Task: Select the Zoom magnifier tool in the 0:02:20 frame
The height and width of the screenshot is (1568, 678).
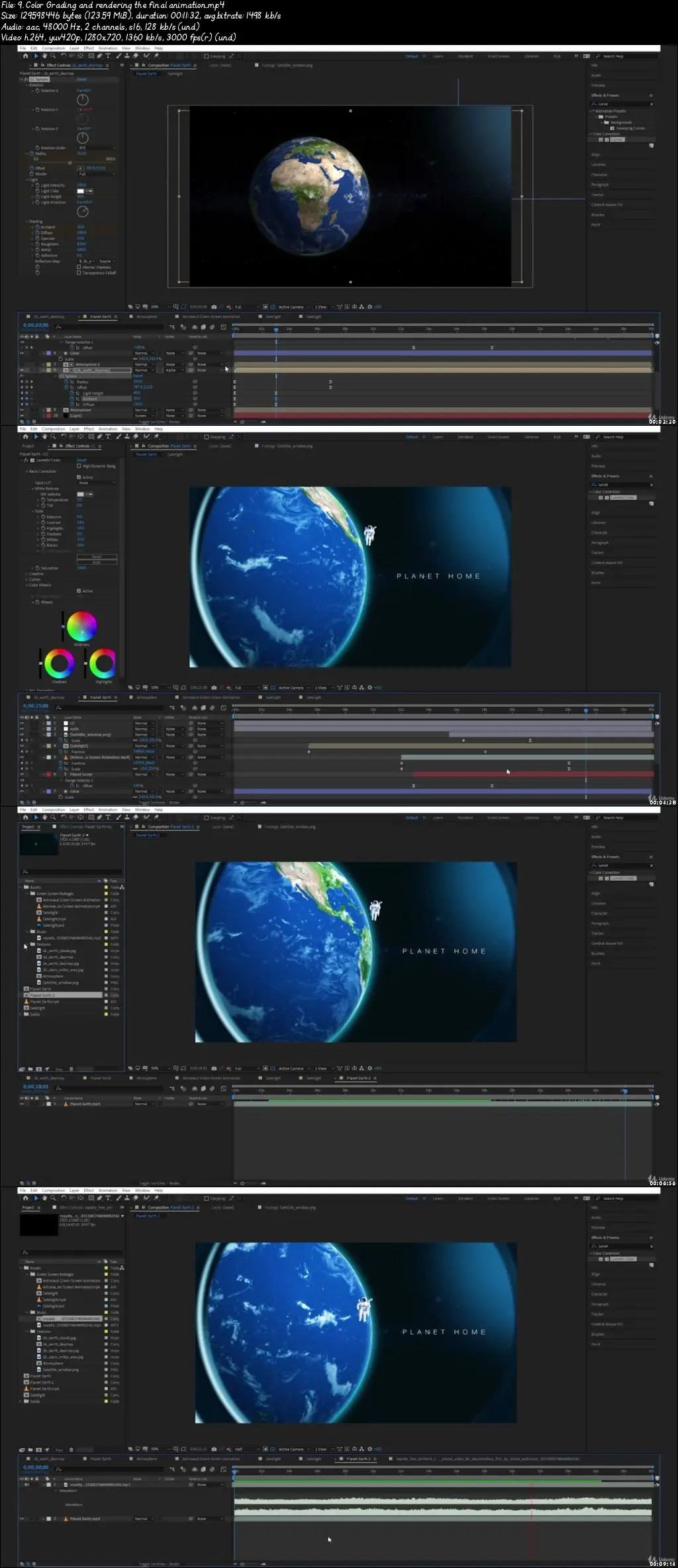Action: [x=52, y=56]
